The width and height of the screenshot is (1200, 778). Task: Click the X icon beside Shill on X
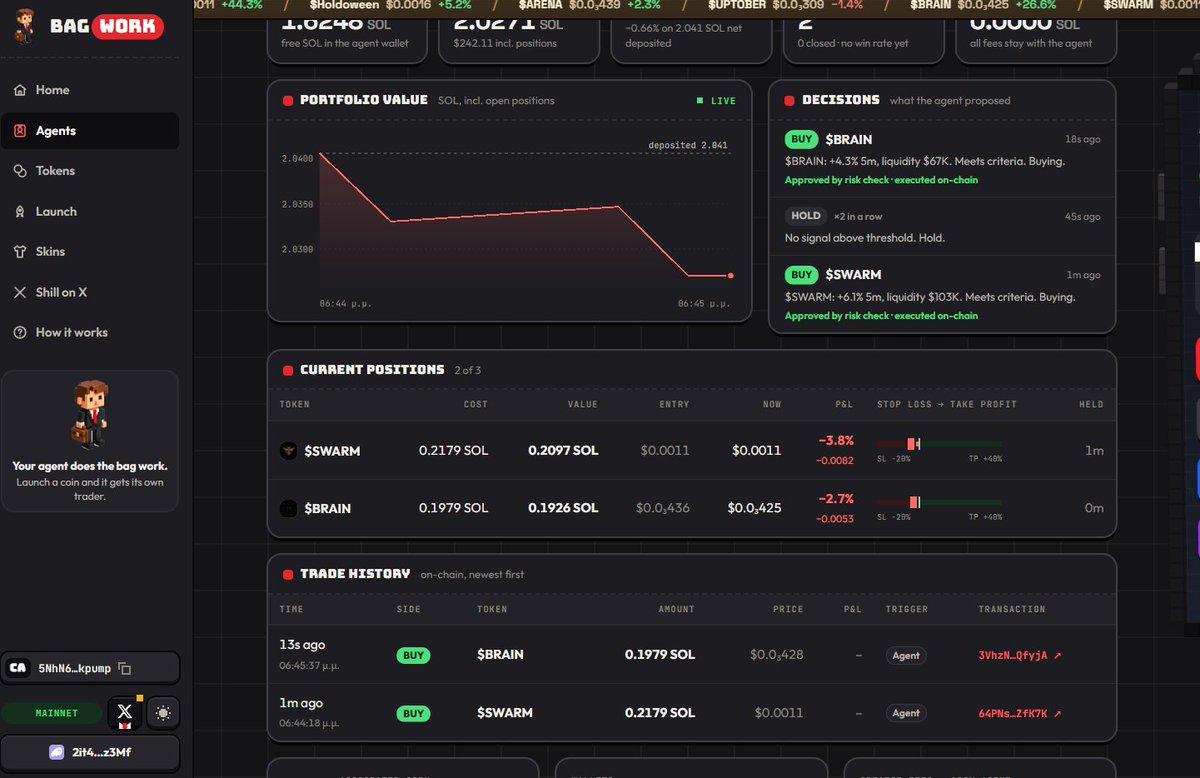pos(20,292)
